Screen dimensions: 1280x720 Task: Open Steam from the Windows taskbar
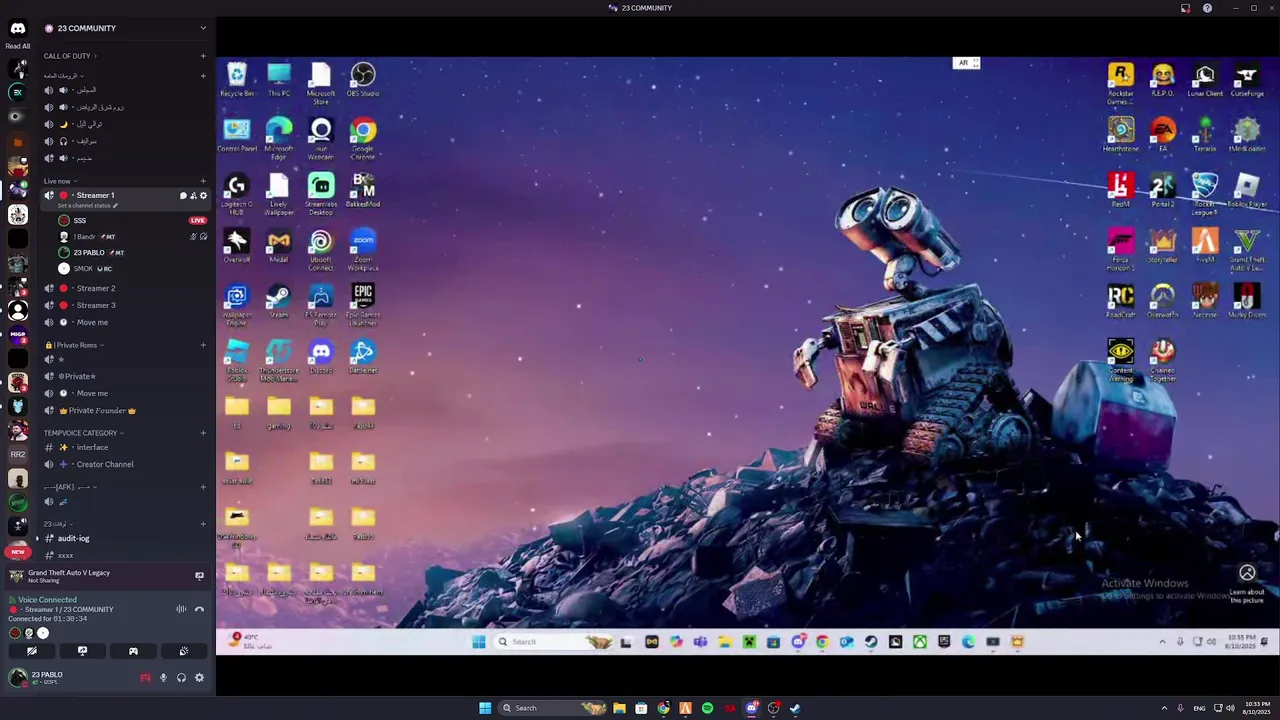tap(795, 708)
